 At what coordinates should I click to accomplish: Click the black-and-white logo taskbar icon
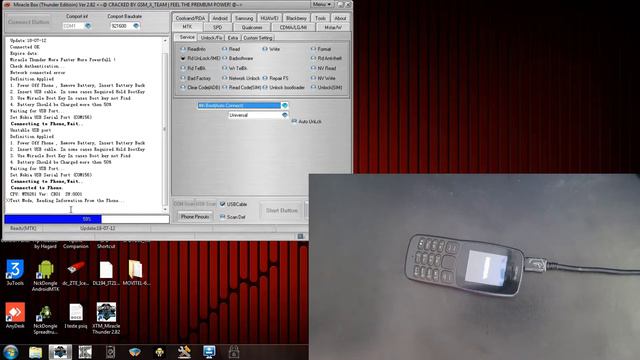(85, 352)
